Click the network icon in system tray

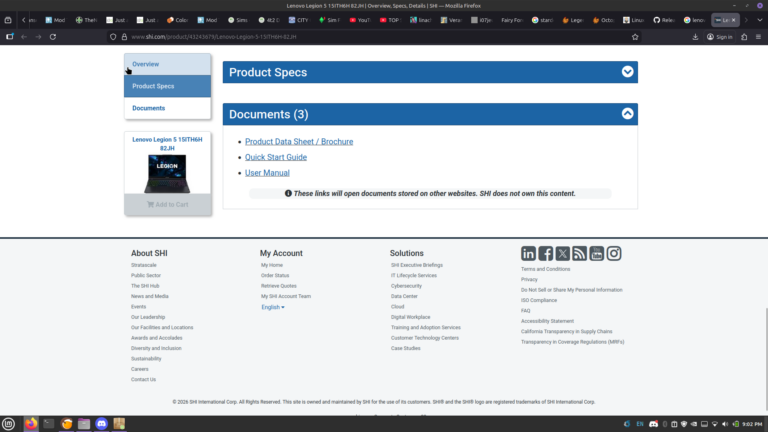coord(715,424)
